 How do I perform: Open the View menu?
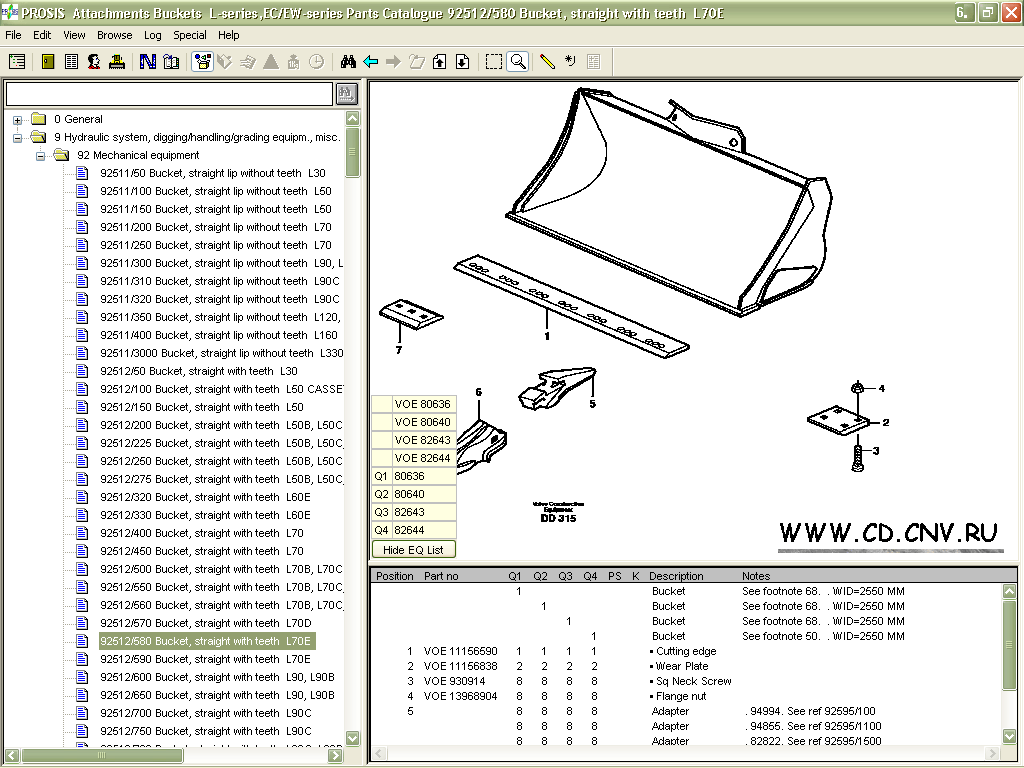pos(74,35)
